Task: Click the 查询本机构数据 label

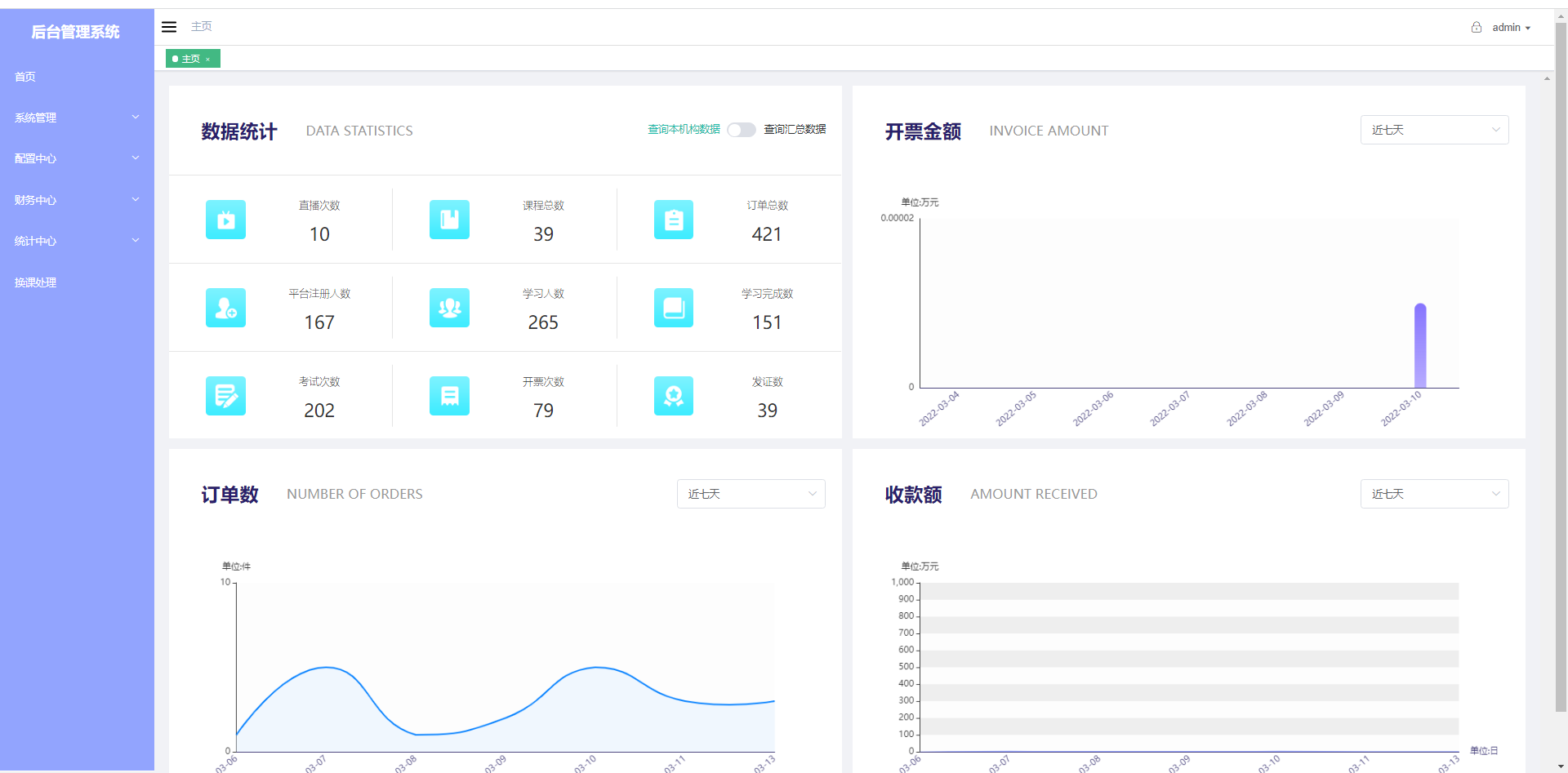Action: [x=684, y=130]
